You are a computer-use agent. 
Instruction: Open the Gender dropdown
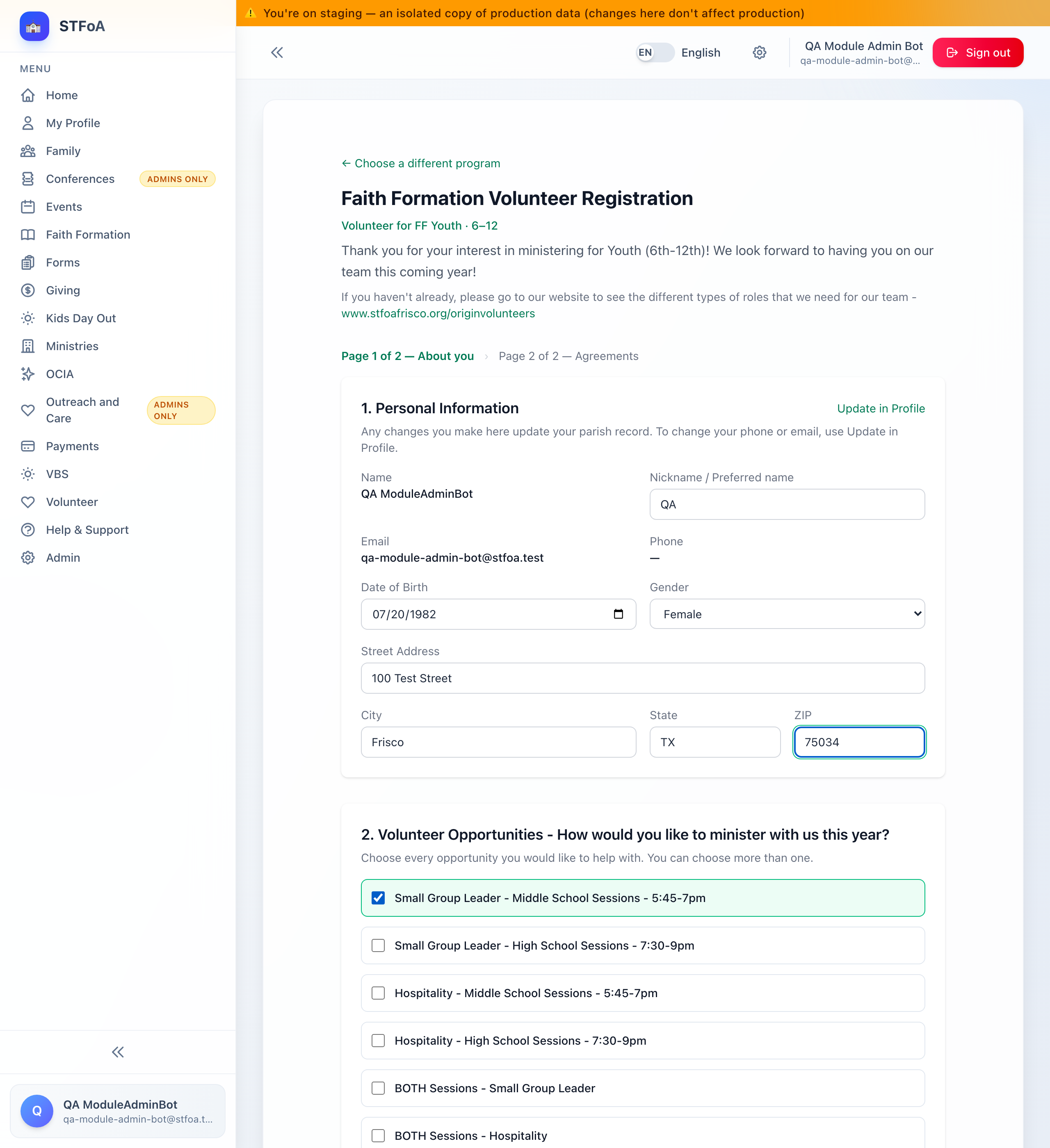coord(787,614)
